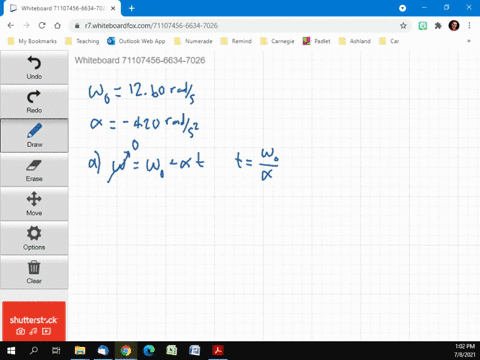Open the Chrome three-dot menu
The height and width of the screenshot is (360, 480).
point(469,26)
